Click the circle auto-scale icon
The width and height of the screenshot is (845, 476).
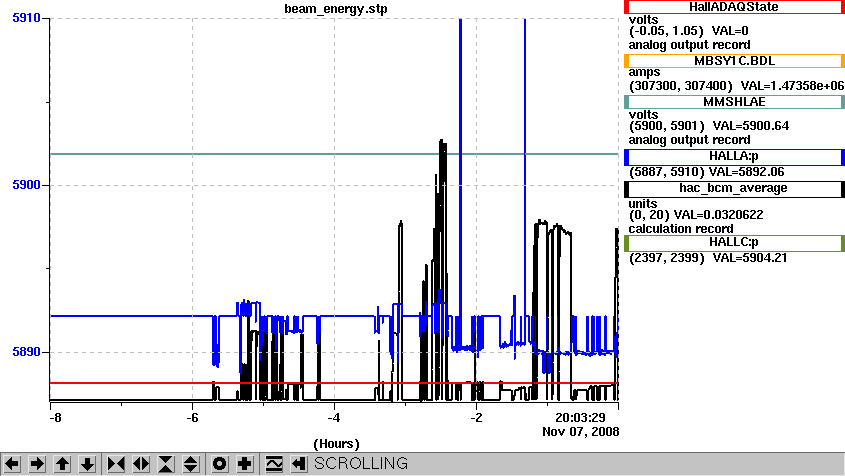pos(219,464)
